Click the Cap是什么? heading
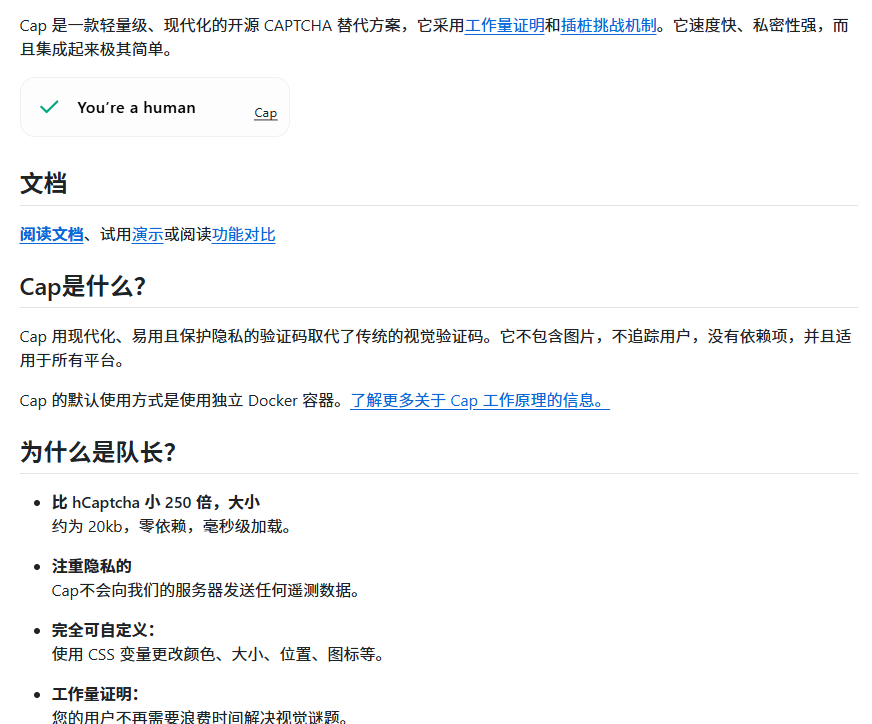 point(83,287)
